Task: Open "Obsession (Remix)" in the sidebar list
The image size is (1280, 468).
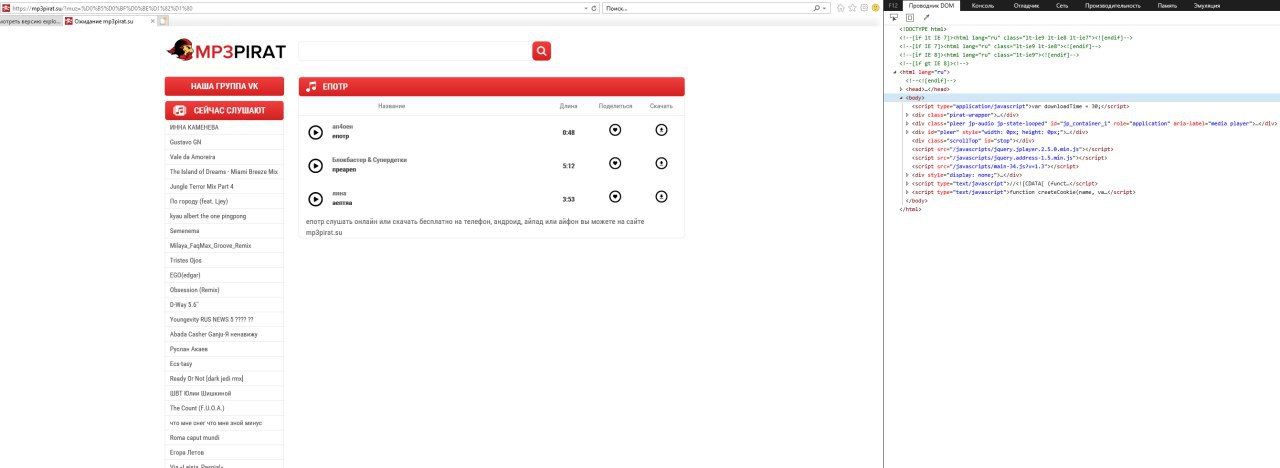Action: 194,289
